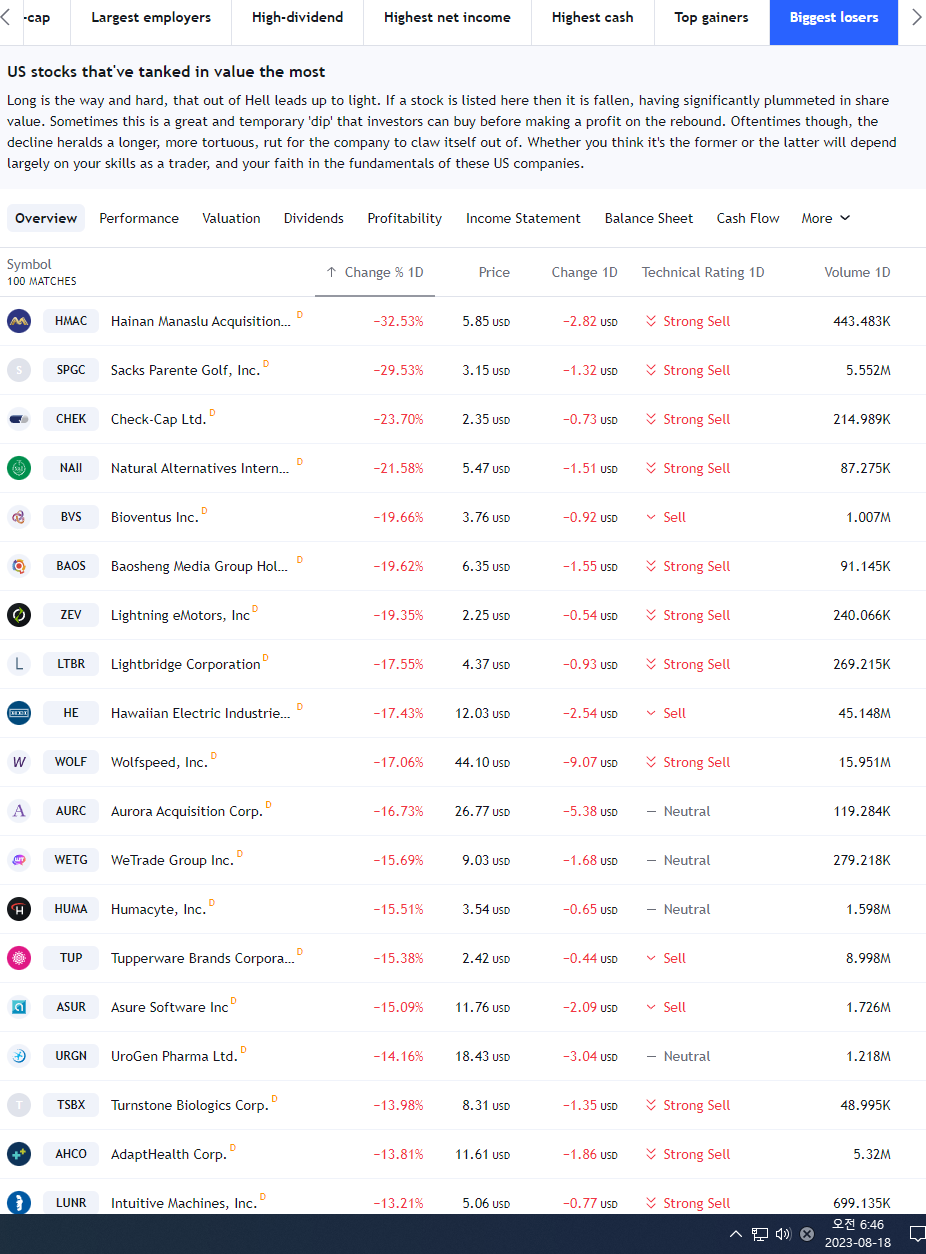Select the Overview column set
The height and width of the screenshot is (1254, 926).
point(46,218)
